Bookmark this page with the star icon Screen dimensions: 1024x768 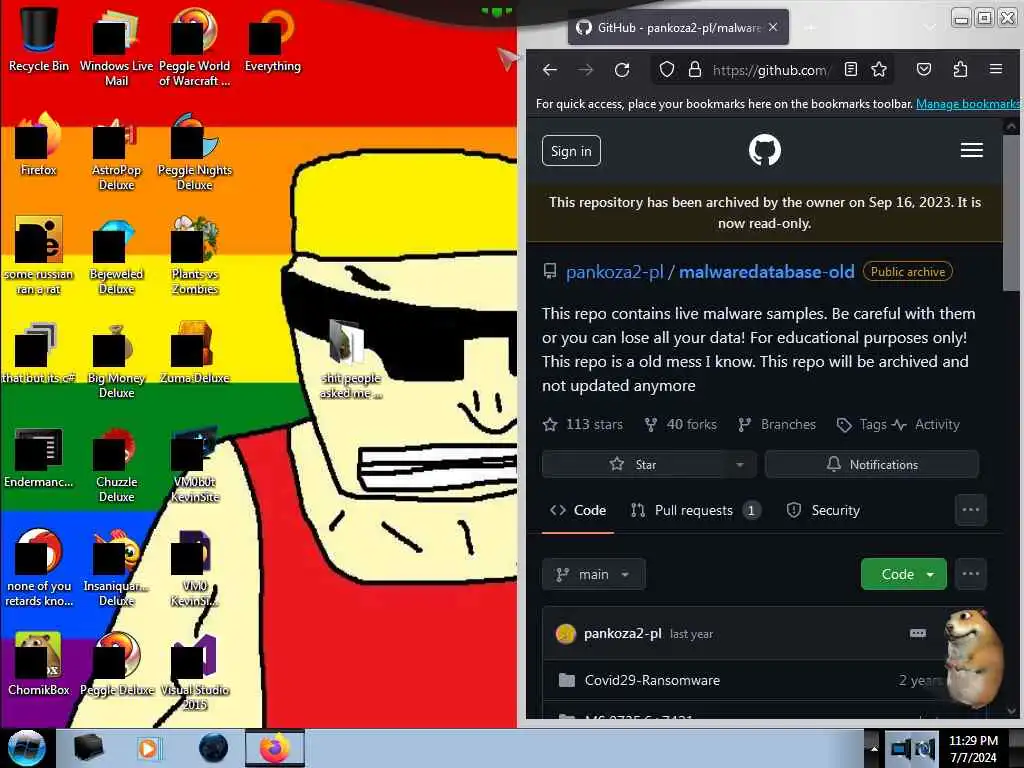(879, 69)
